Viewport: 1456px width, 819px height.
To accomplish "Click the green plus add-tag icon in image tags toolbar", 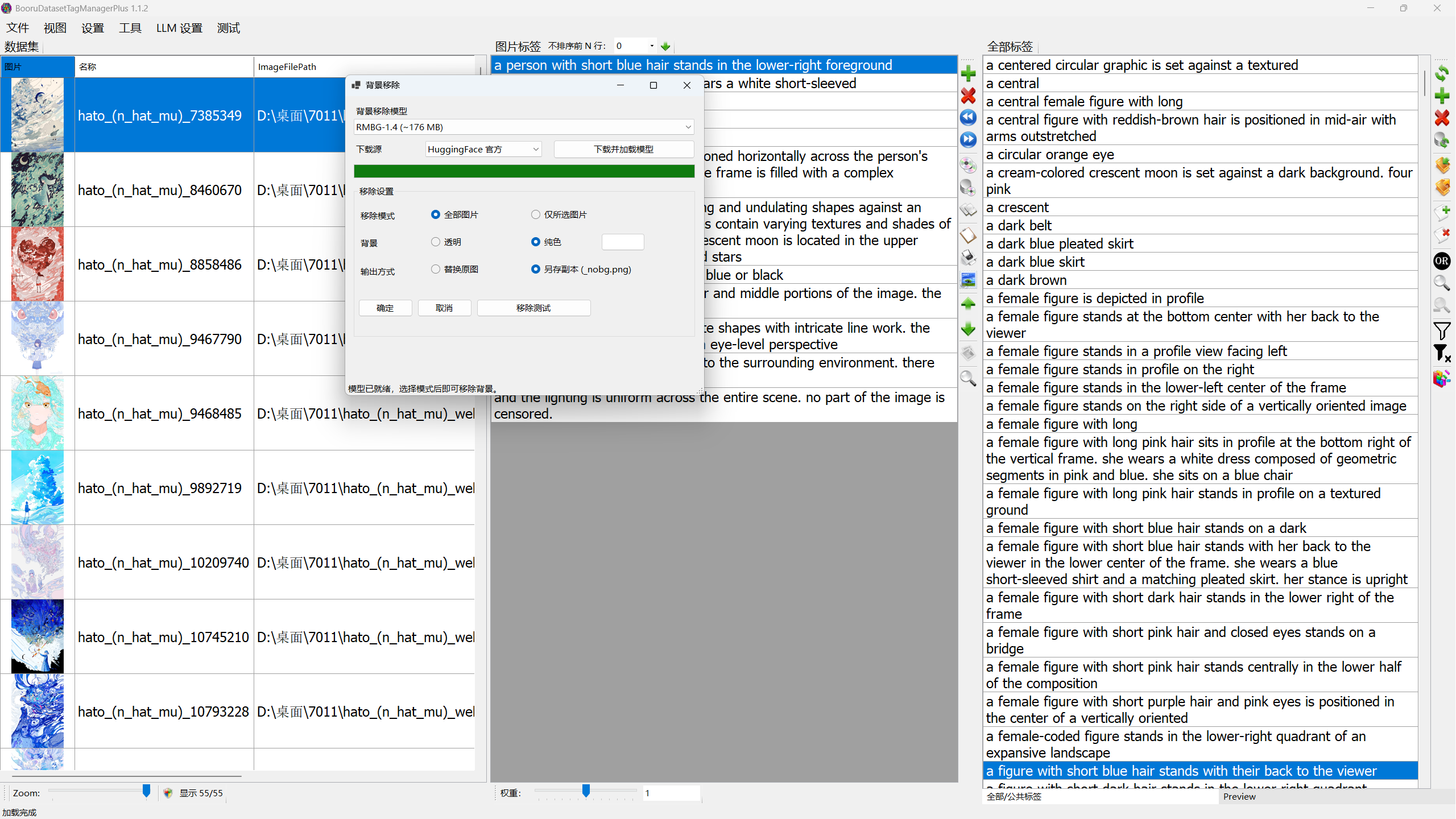I will pyautogui.click(x=968, y=73).
